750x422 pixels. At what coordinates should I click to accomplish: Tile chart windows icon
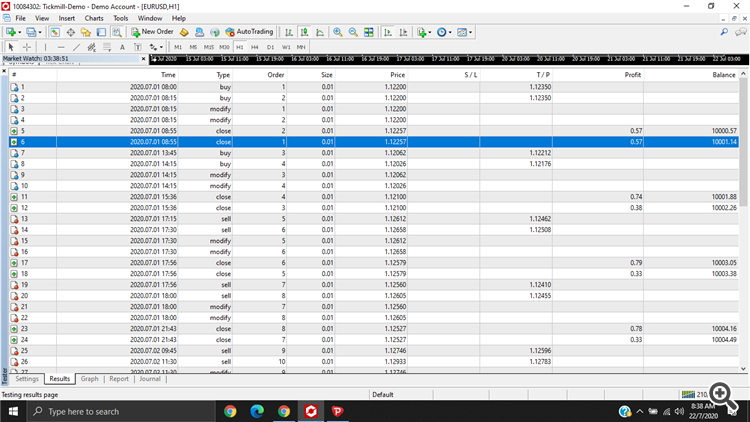click(369, 32)
